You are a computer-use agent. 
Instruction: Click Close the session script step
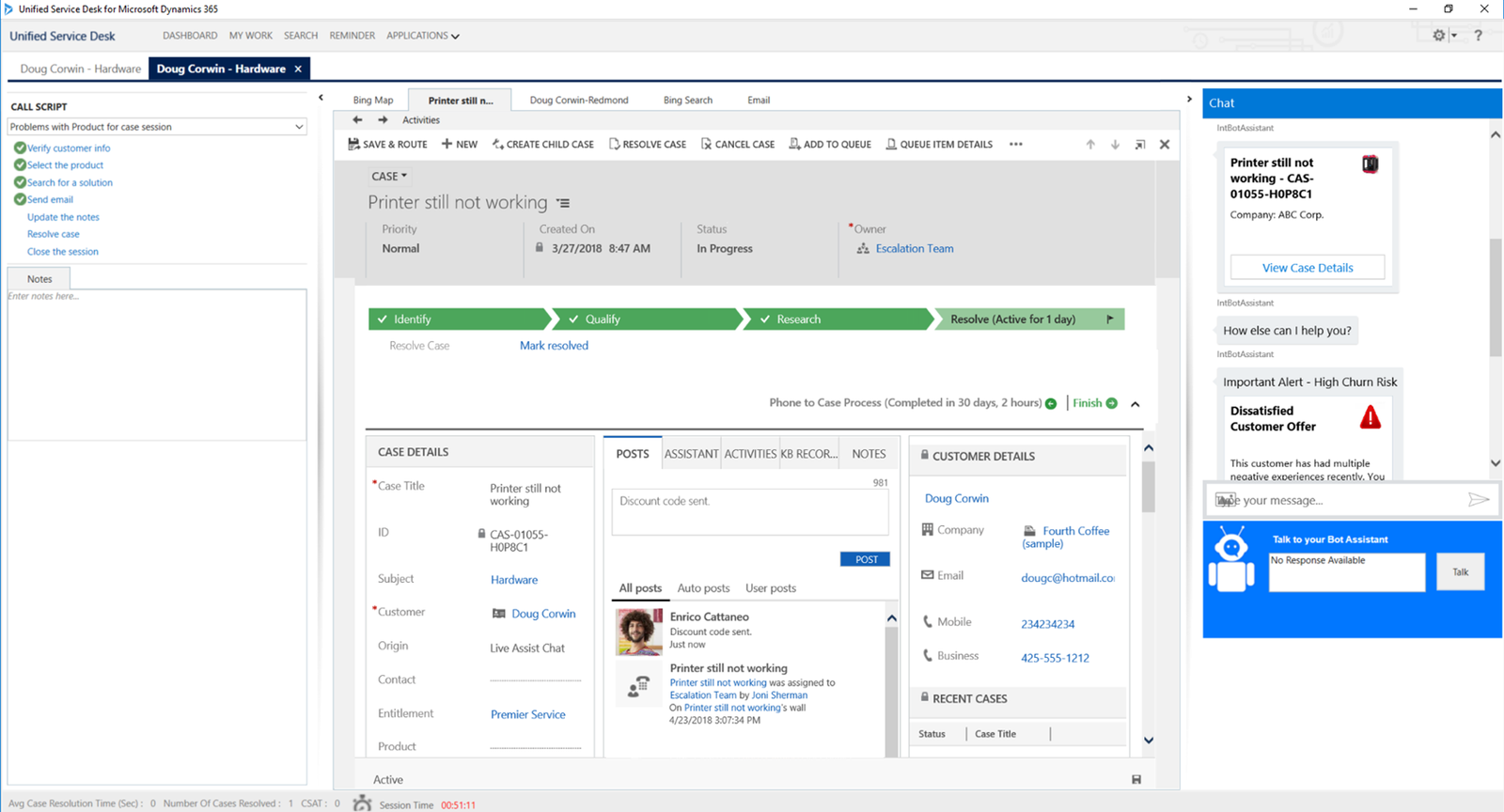63,252
